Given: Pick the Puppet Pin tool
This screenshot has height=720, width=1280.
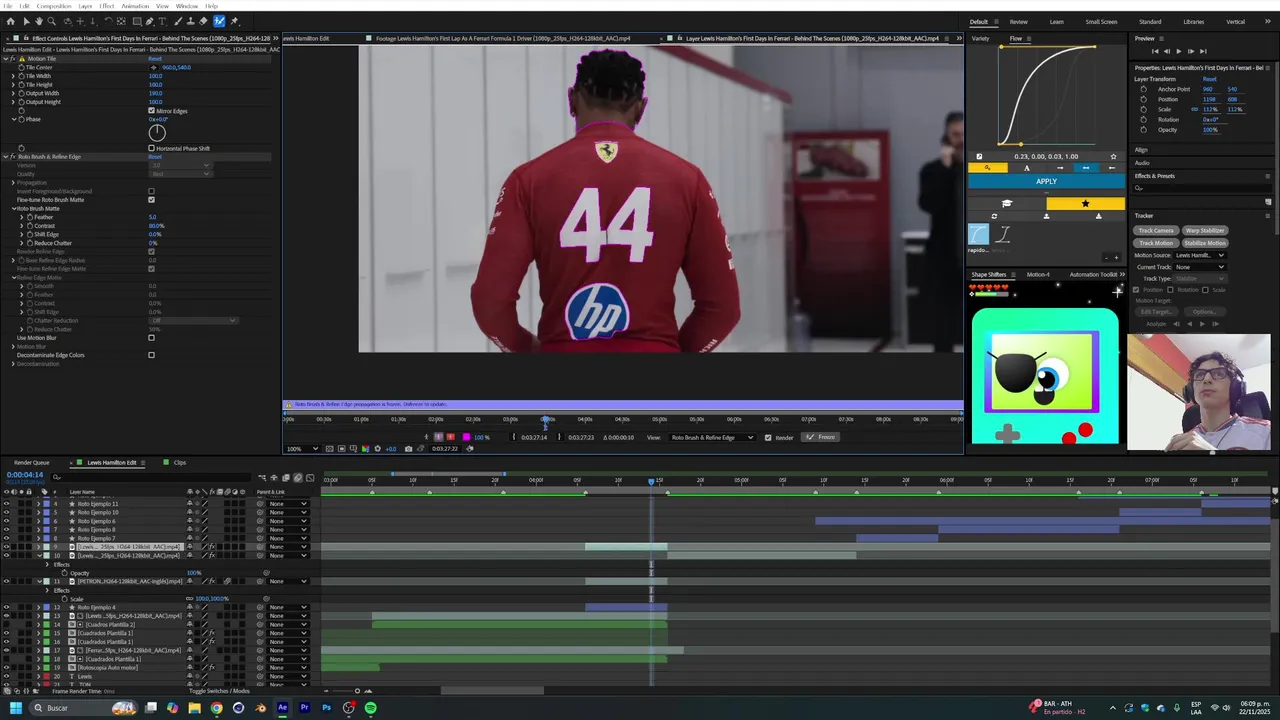Looking at the screenshot, I should pyautogui.click(x=234, y=21).
